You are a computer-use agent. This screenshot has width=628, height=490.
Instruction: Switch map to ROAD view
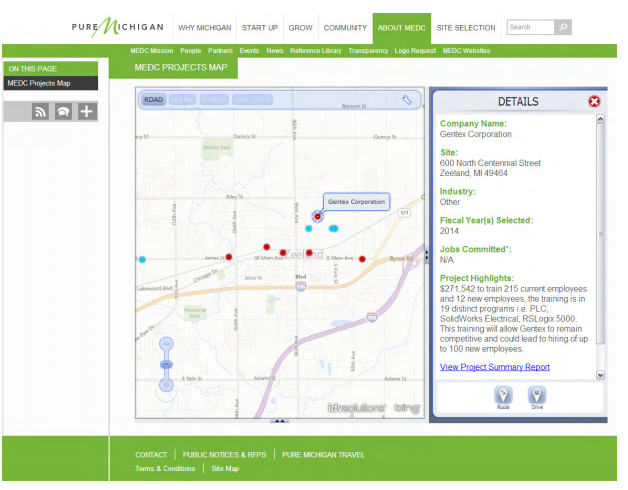[153, 100]
